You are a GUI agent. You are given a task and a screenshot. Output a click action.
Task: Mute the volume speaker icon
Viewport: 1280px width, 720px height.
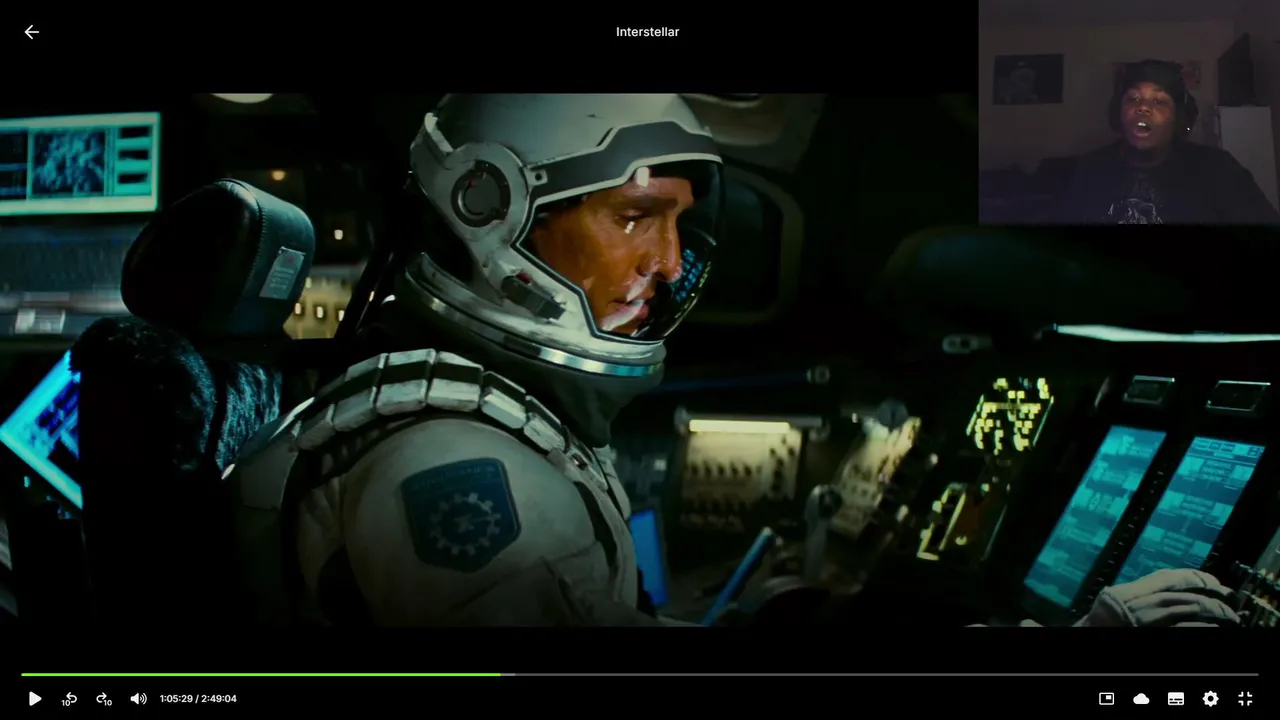[x=138, y=699]
